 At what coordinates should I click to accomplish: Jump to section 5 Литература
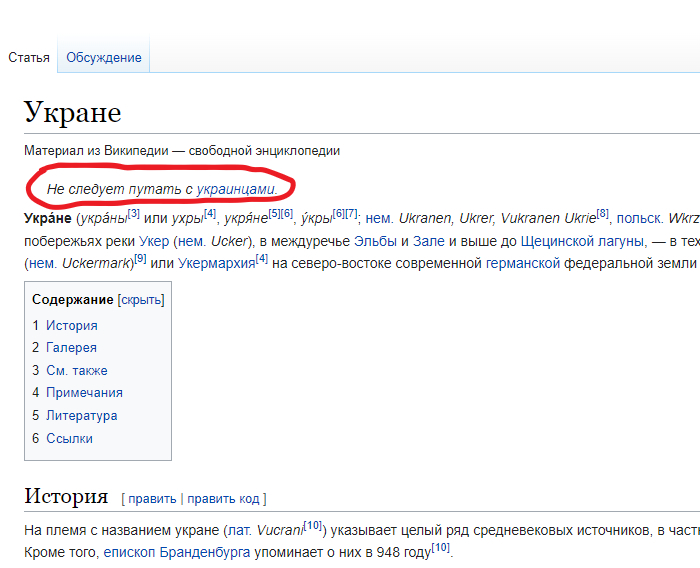point(82,415)
